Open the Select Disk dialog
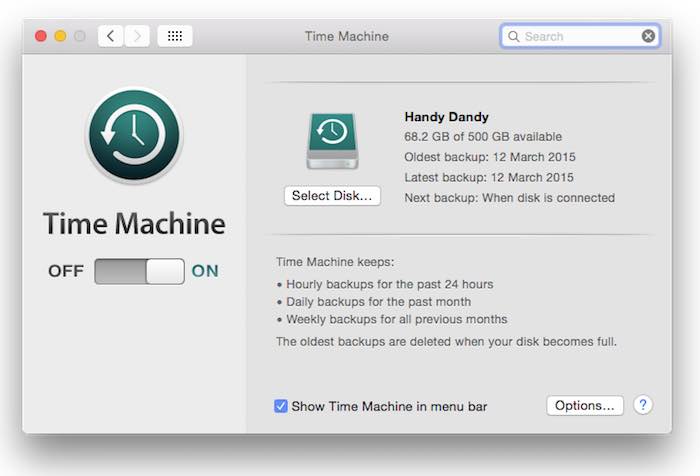The width and height of the screenshot is (700, 476). 332,196
